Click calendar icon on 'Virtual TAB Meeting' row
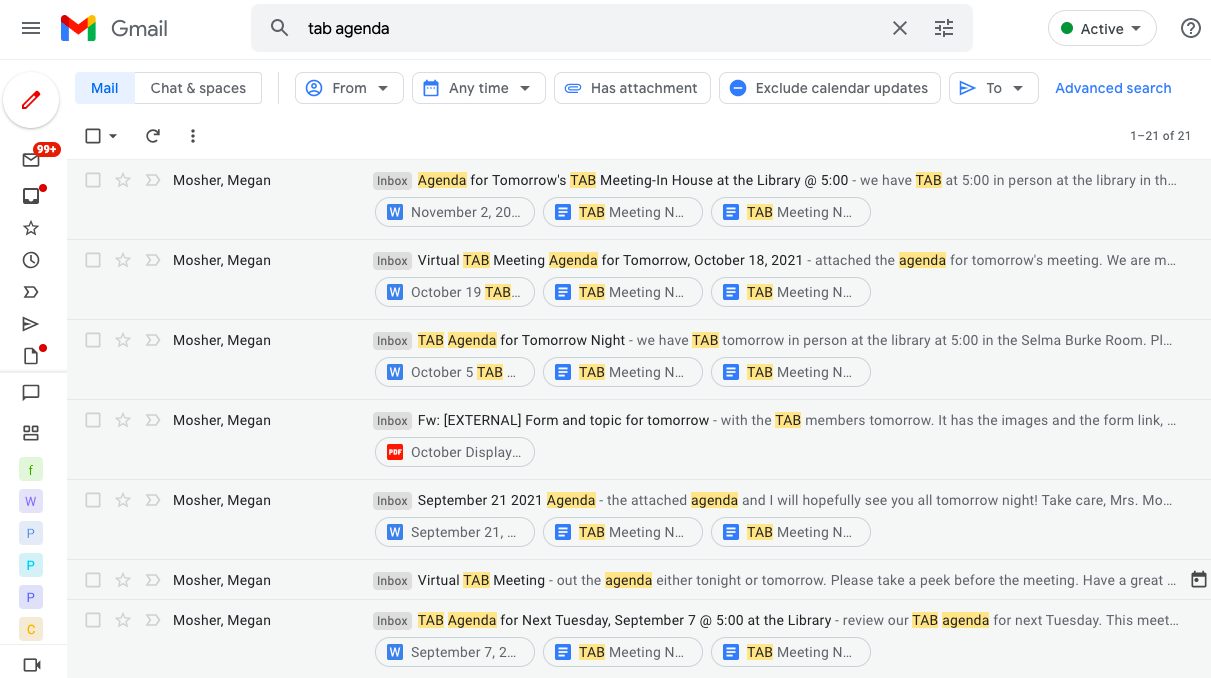The height and width of the screenshot is (678, 1211). coord(1199,580)
